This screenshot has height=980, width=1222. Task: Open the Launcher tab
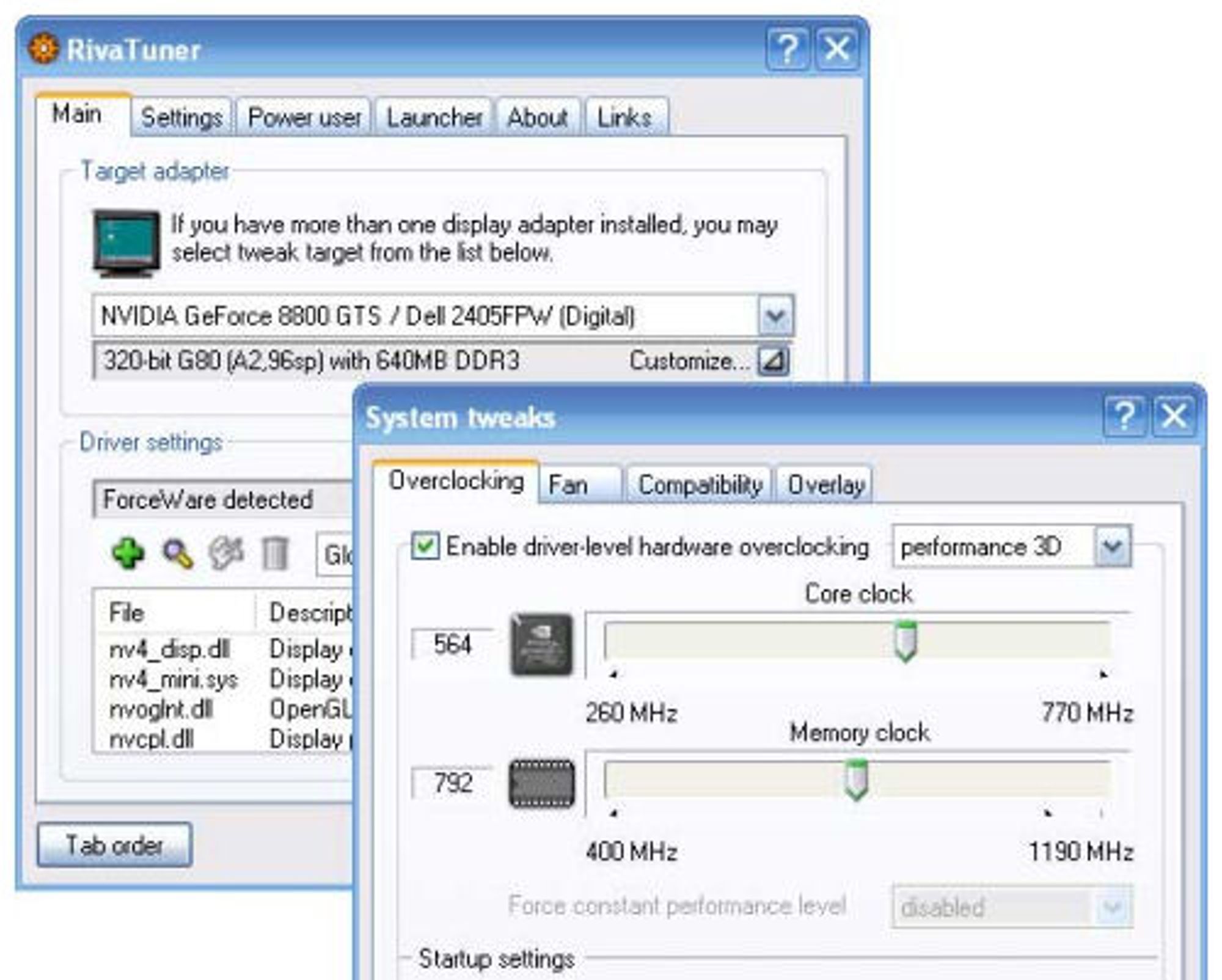click(434, 117)
